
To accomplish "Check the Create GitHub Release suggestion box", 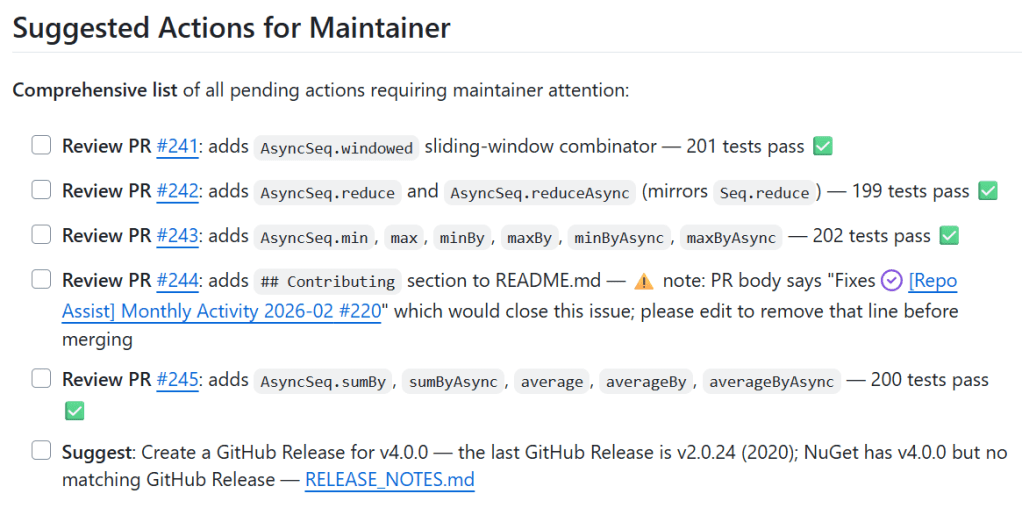I will 41,451.
